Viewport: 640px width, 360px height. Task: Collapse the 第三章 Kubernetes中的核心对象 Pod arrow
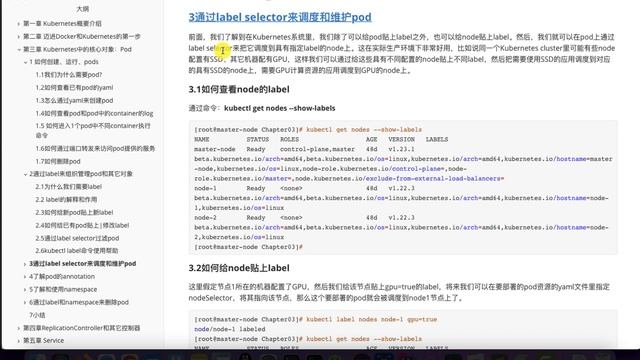click(x=19, y=49)
